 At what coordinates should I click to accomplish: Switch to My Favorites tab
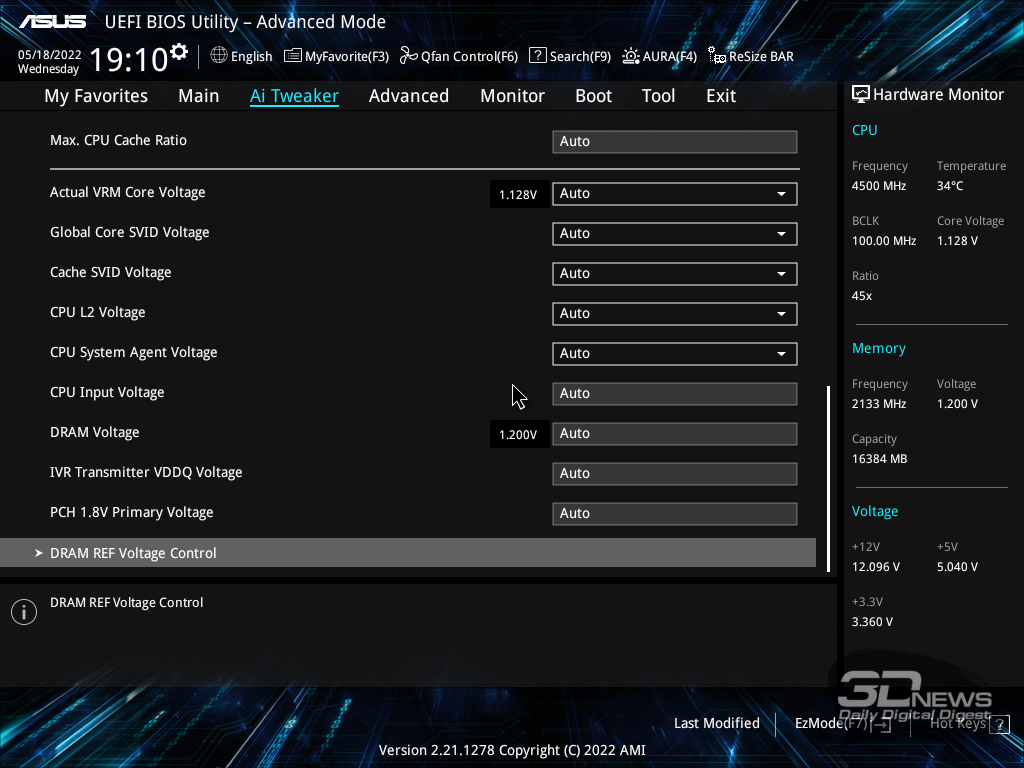(x=96, y=96)
